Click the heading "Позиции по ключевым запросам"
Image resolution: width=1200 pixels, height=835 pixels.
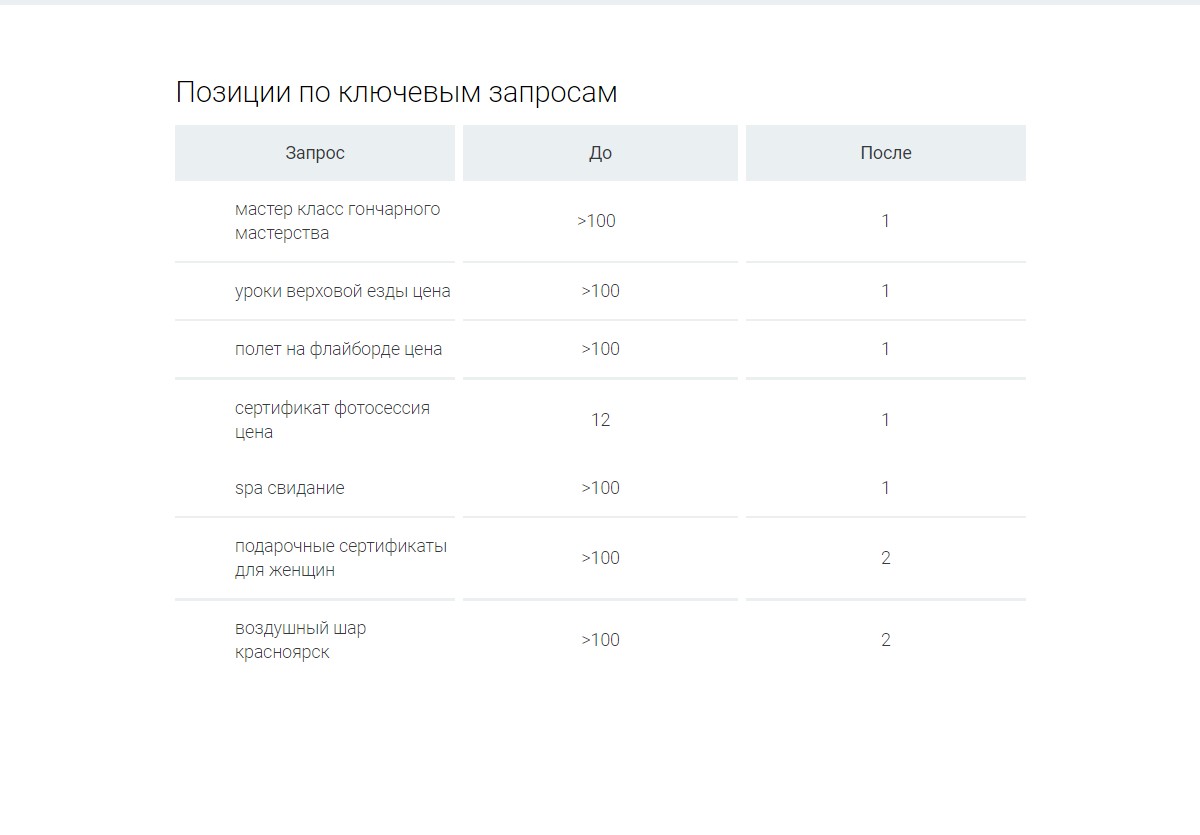point(396,92)
